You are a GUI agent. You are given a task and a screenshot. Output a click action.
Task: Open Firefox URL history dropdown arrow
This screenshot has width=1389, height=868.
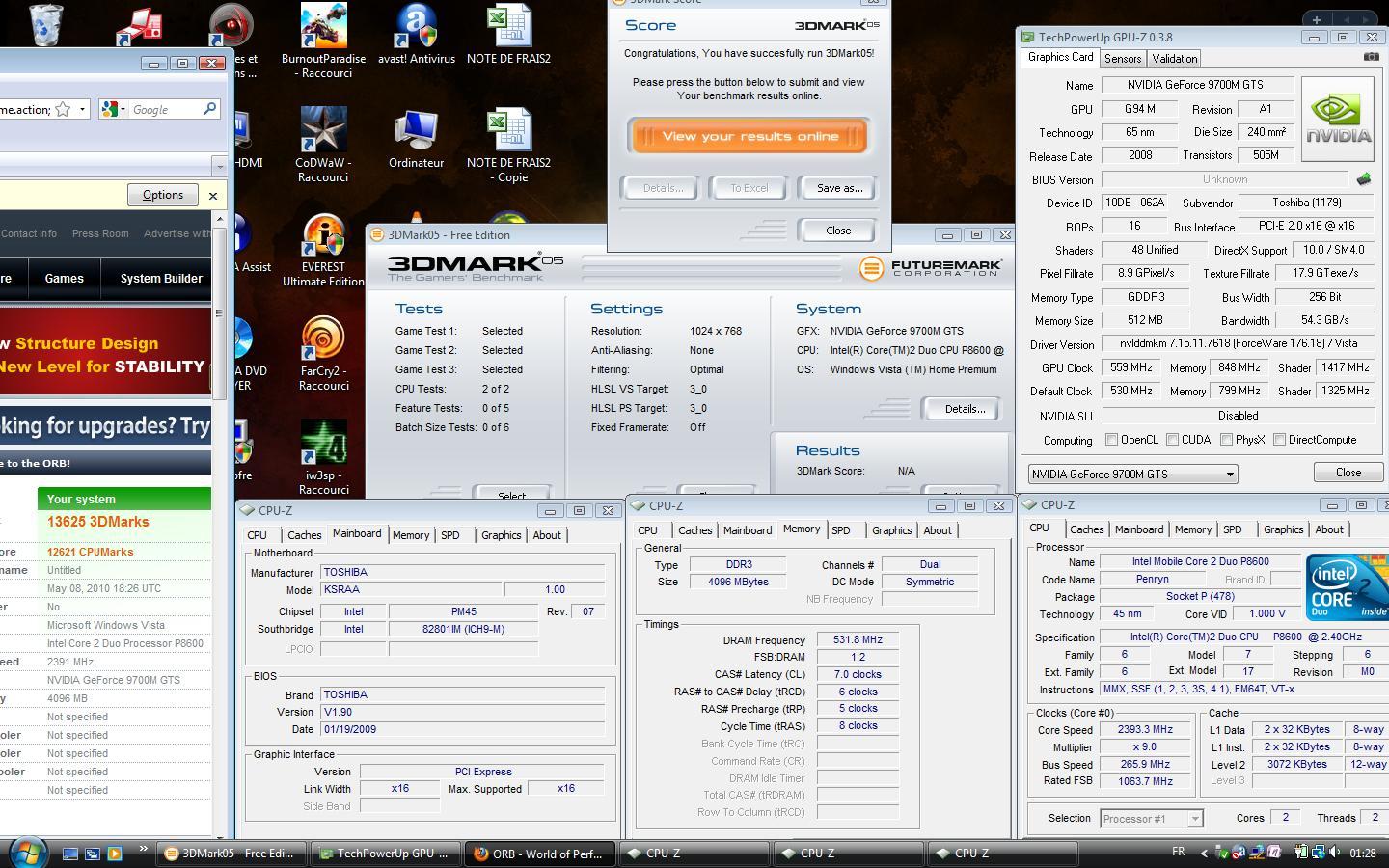[82, 109]
